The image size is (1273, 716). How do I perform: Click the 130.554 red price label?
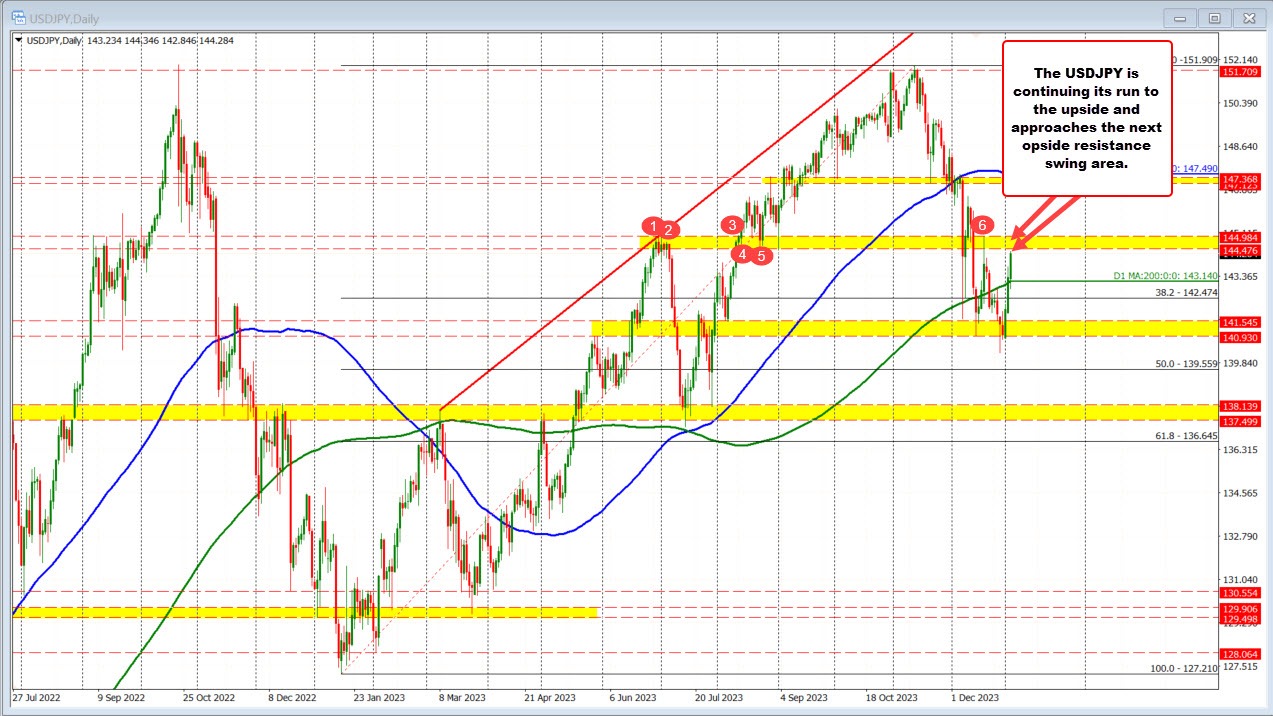1239,592
